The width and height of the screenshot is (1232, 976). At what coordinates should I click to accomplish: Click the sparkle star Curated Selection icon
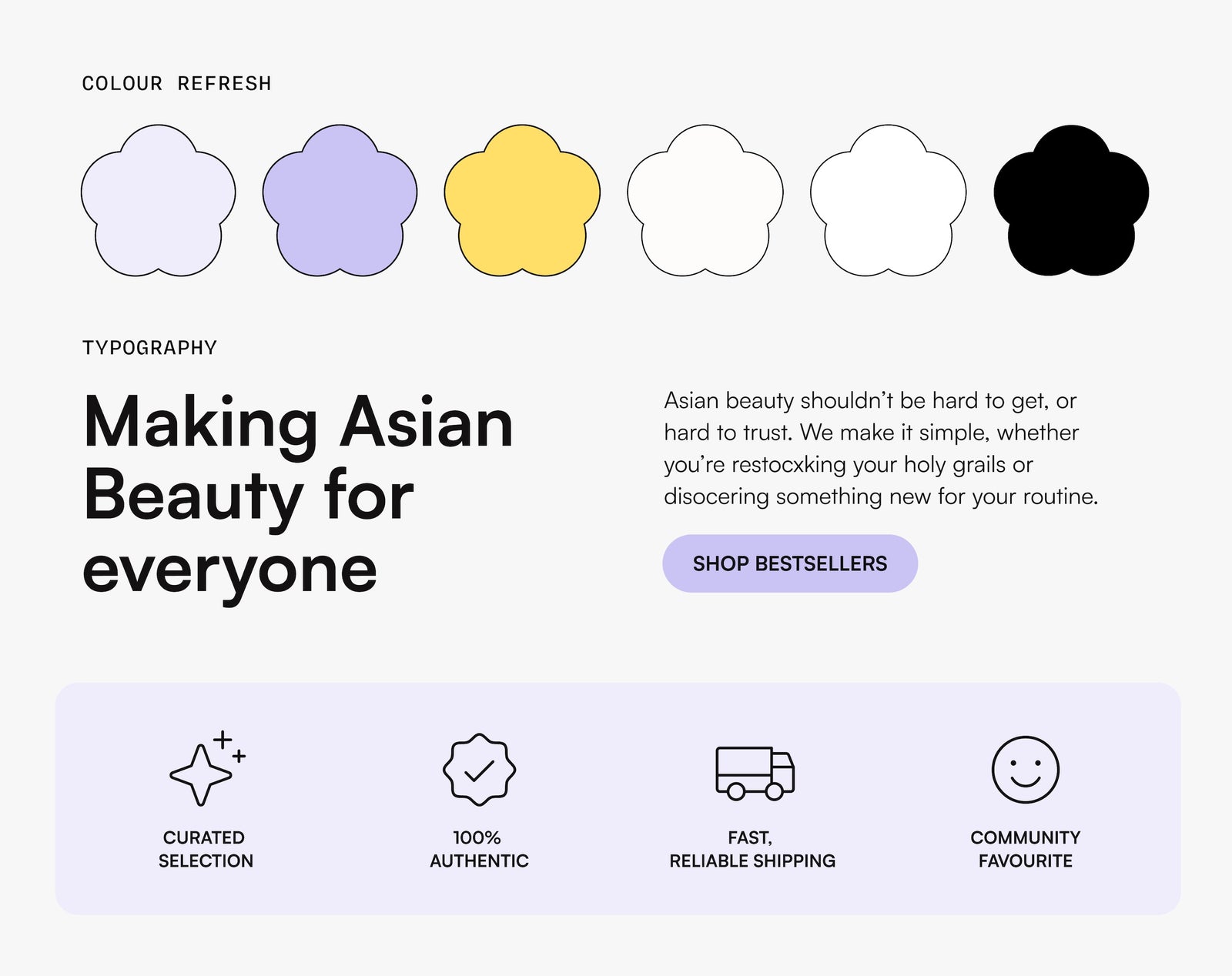coord(207,768)
